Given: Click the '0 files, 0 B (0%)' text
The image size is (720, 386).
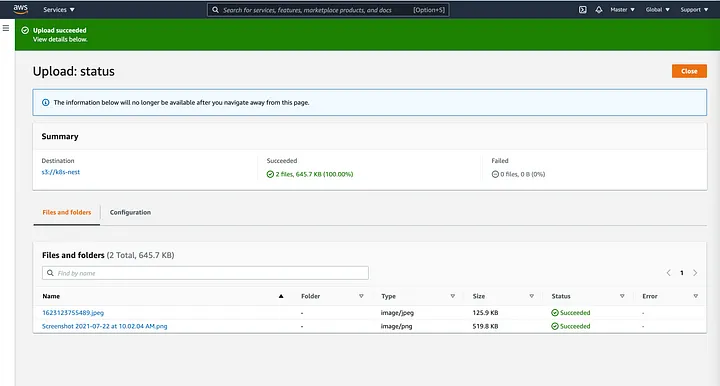Looking at the screenshot, I should 523,174.
